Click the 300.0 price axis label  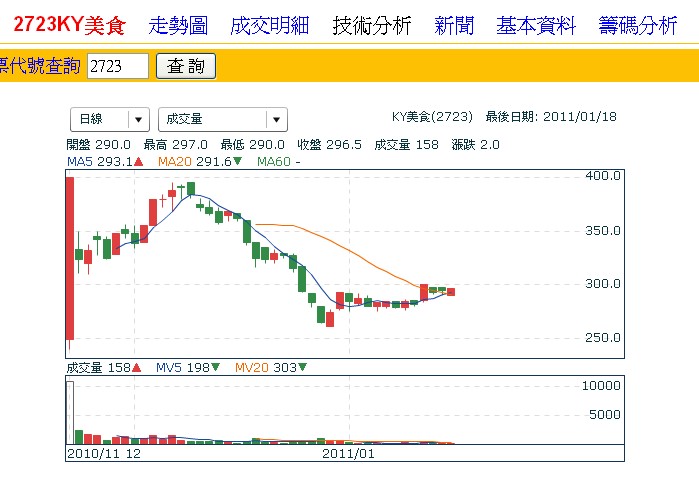click(603, 284)
